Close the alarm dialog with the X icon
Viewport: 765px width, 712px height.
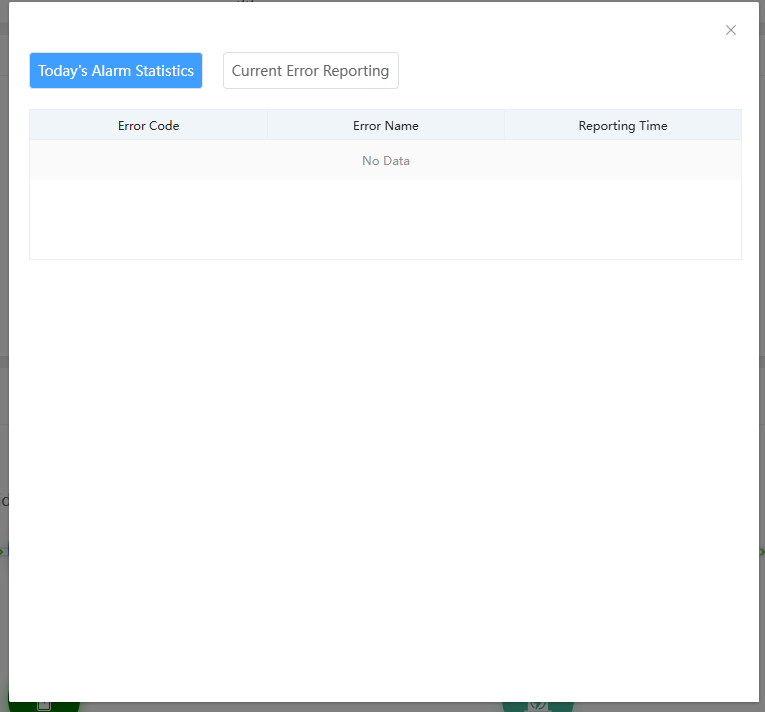731,30
